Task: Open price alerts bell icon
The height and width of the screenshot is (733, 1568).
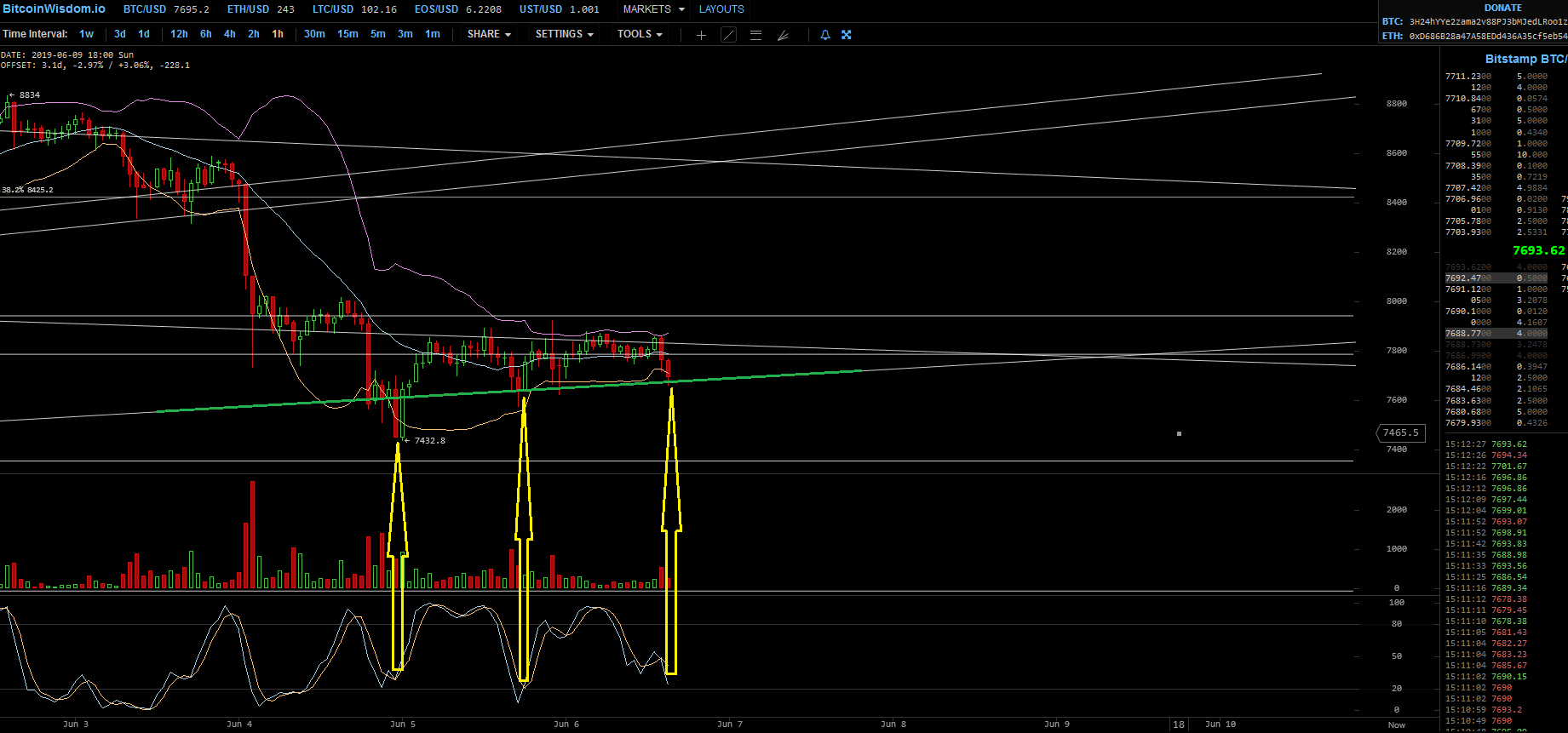Action: pyautogui.click(x=825, y=35)
